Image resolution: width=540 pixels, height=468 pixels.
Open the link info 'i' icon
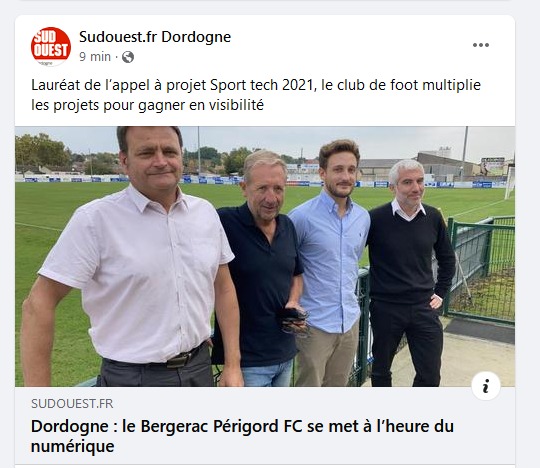click(486, 386)
